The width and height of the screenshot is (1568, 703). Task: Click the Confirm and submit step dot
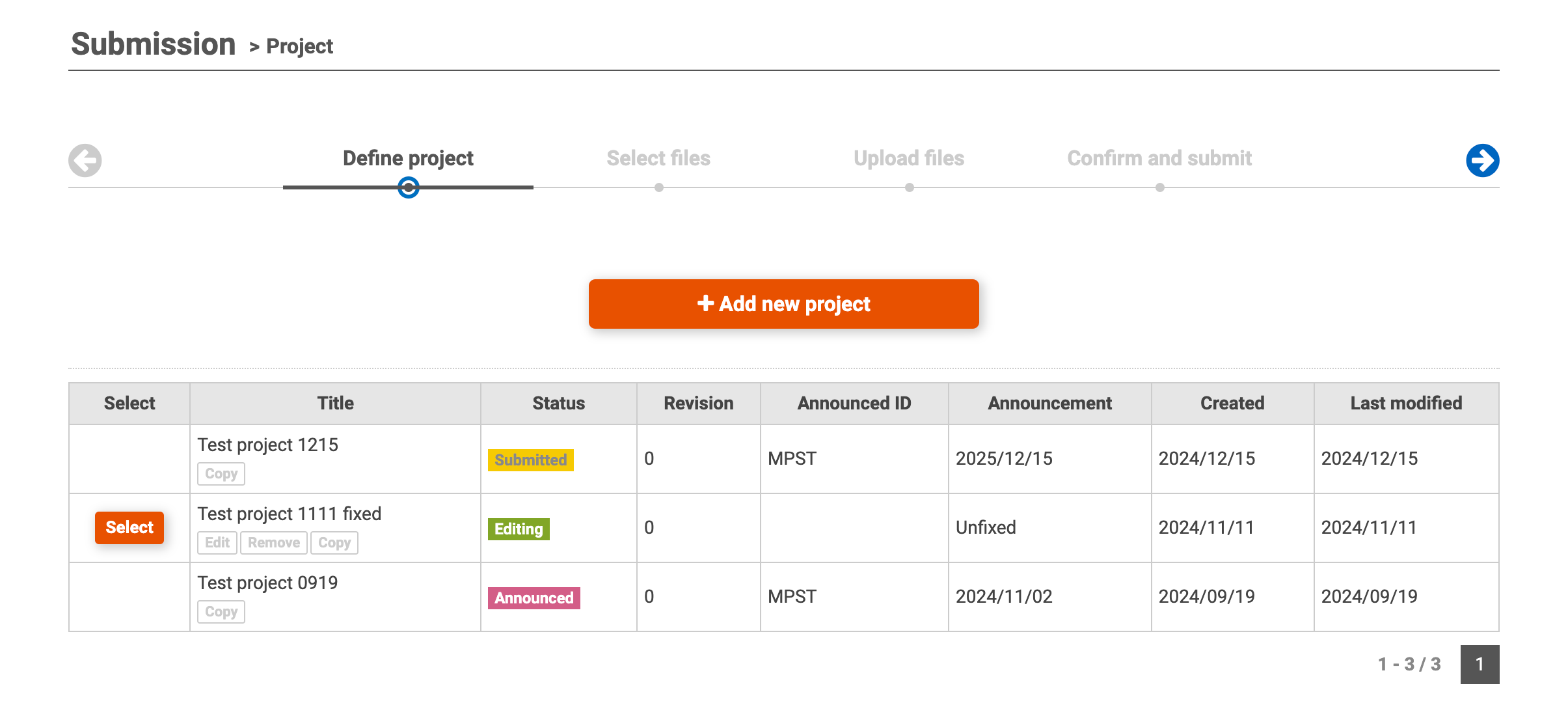[x=1159, y=188]
